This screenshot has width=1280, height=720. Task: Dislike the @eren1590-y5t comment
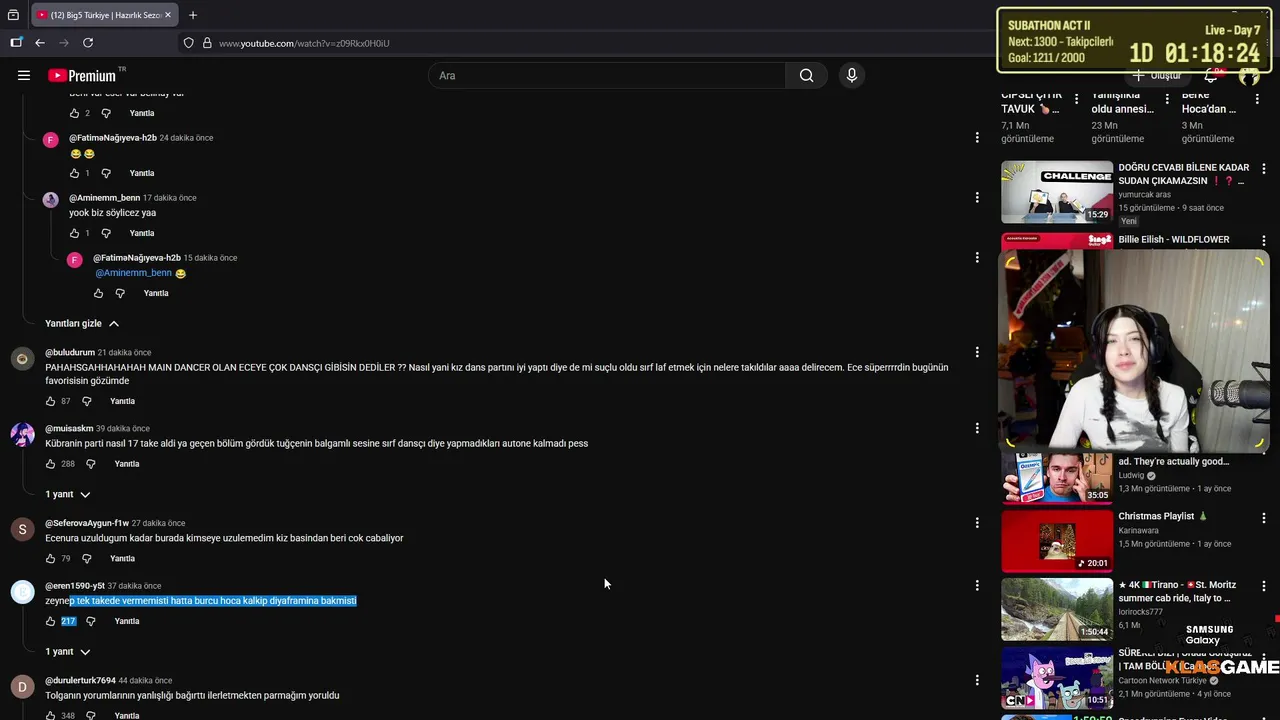tap(90, 621)
